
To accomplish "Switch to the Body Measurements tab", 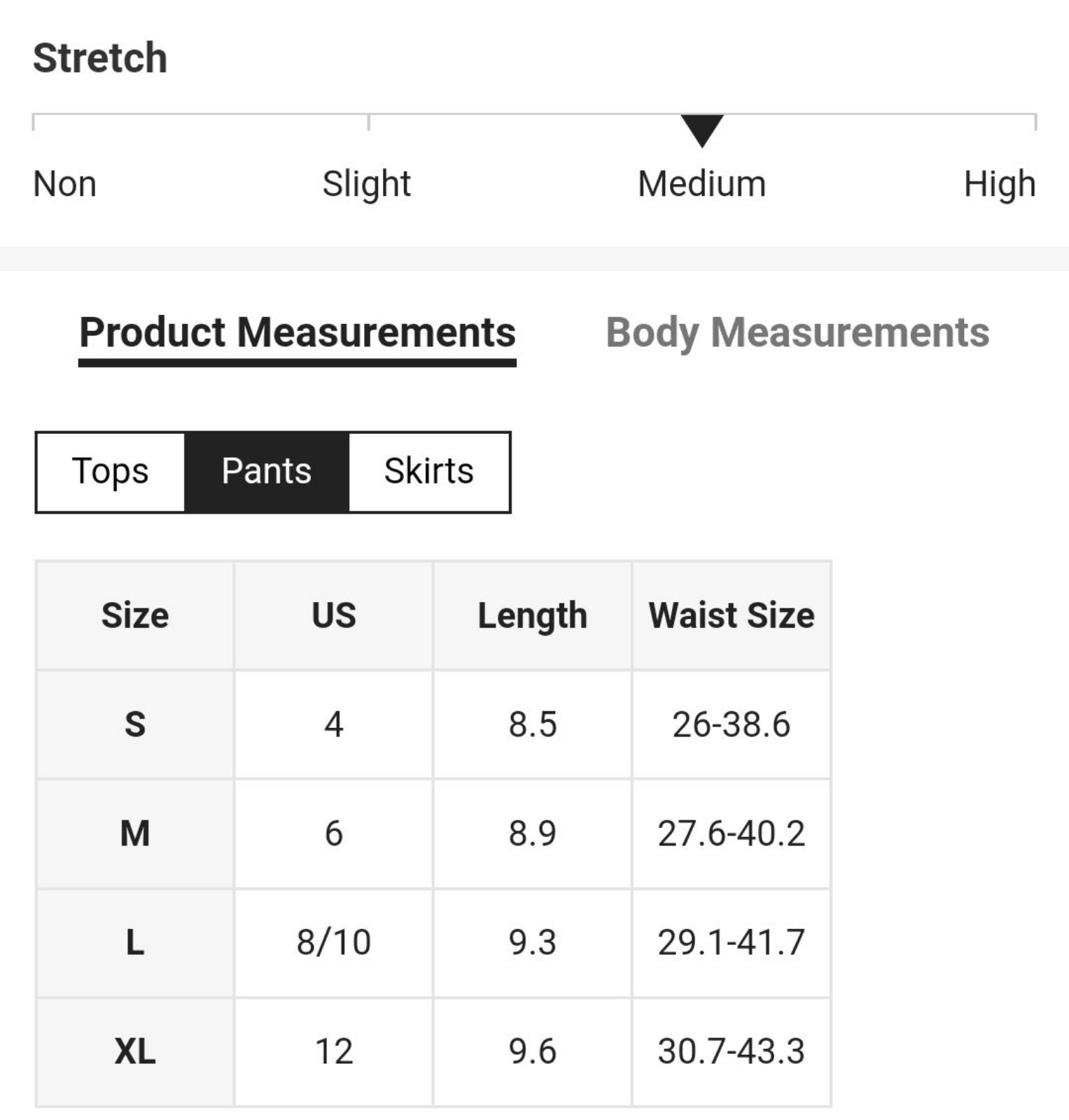I will [x=797, y=333].
